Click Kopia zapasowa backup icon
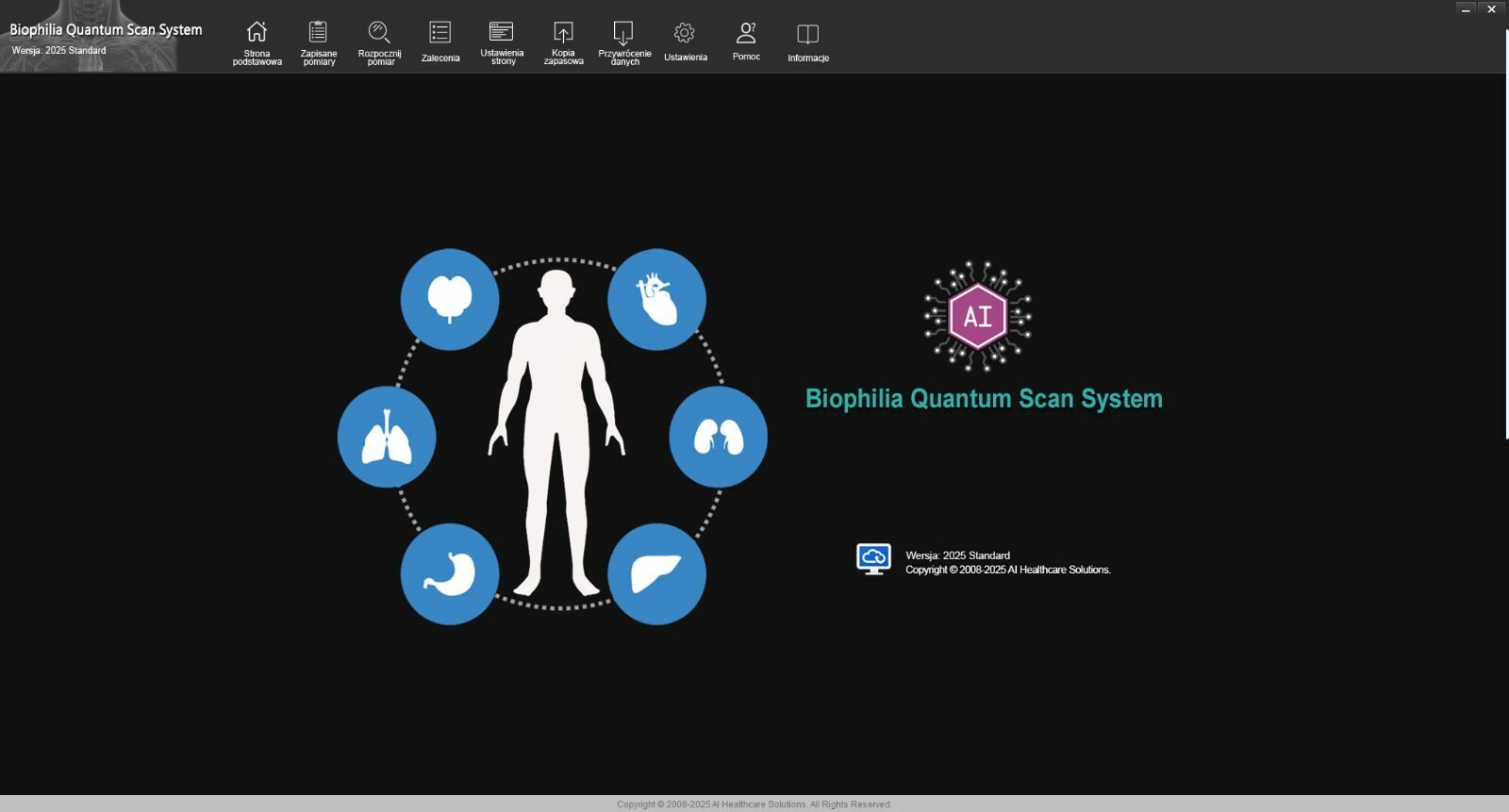This screenshot has width=1509, height=812. click(563, 34)
